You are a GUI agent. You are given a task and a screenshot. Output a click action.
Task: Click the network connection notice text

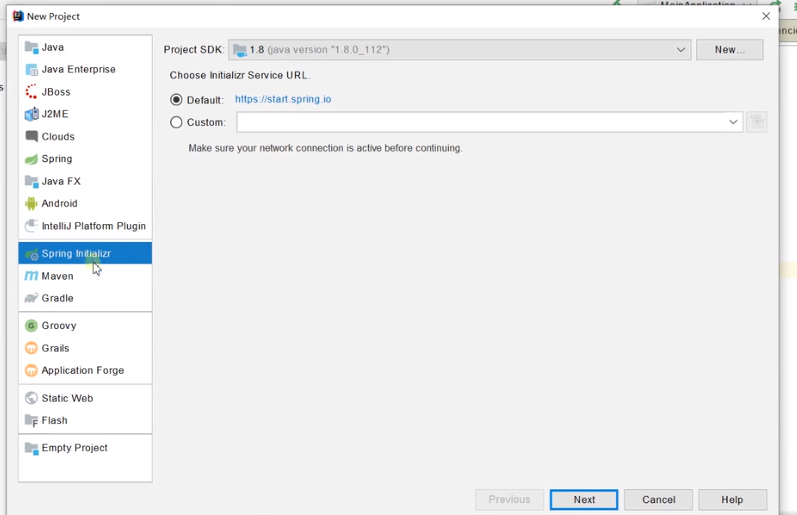[325, 148]
